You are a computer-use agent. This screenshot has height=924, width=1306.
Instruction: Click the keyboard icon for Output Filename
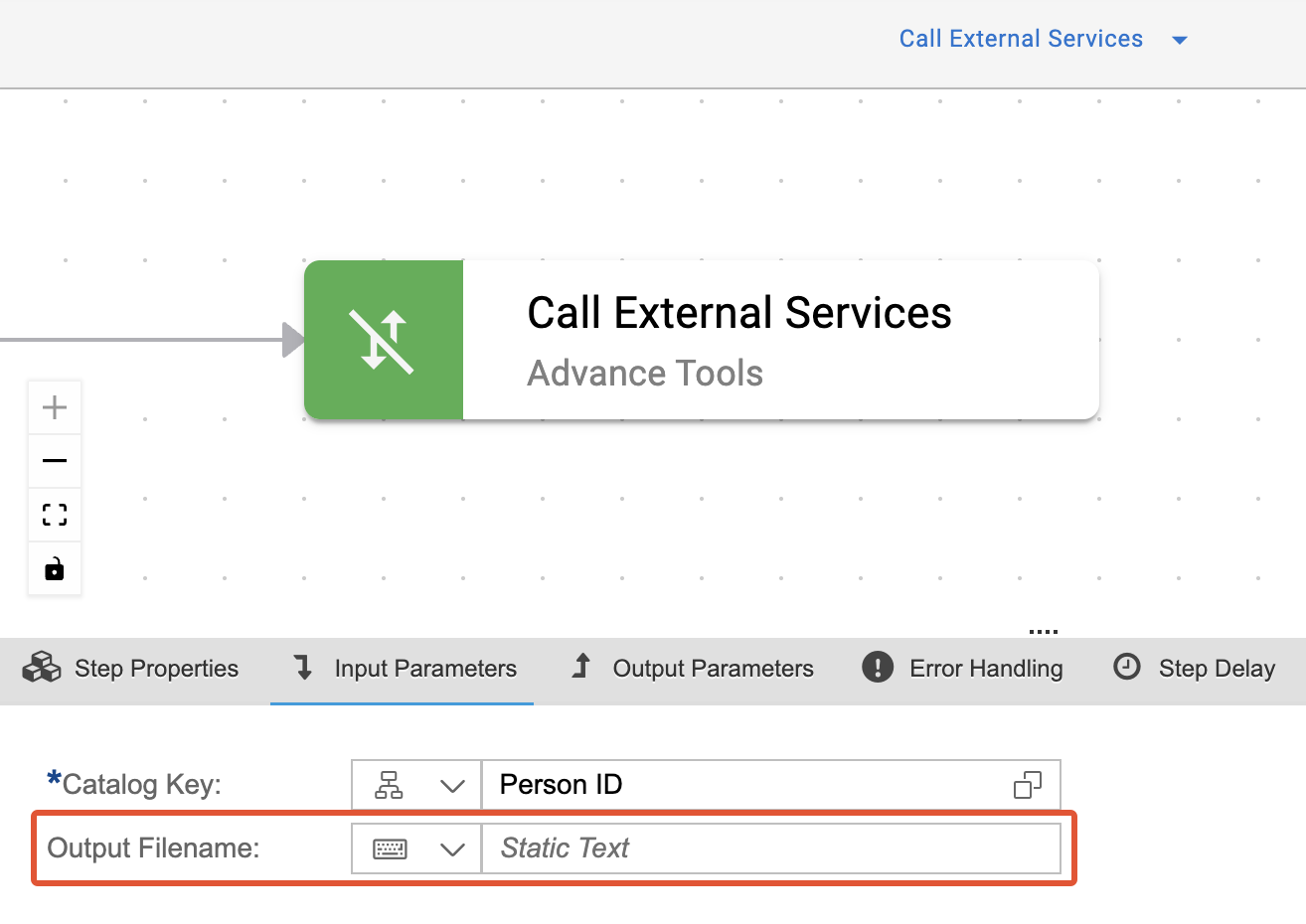(390, 848)
